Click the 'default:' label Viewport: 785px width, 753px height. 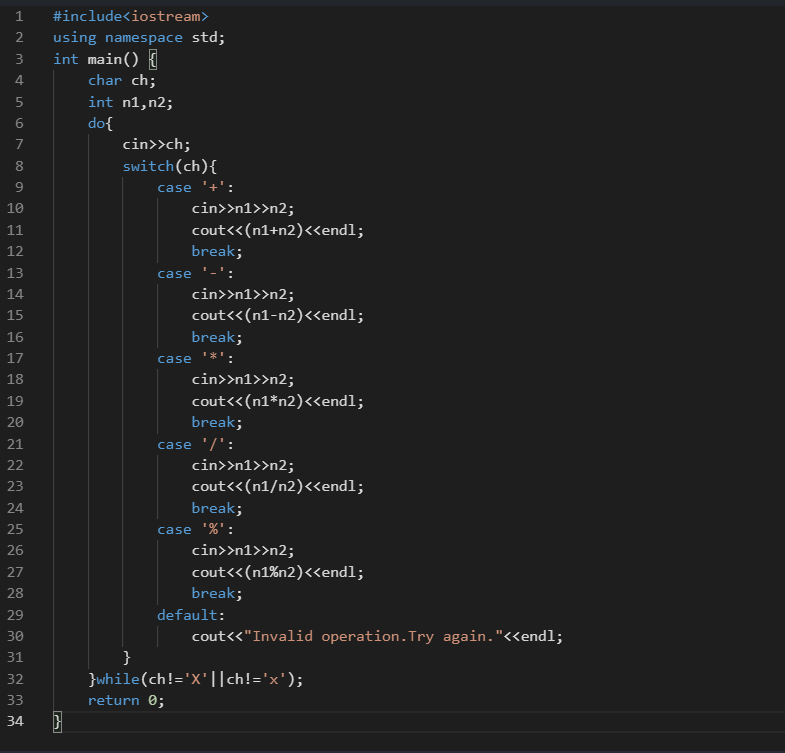pyautogui.click(x=191, y=615)
